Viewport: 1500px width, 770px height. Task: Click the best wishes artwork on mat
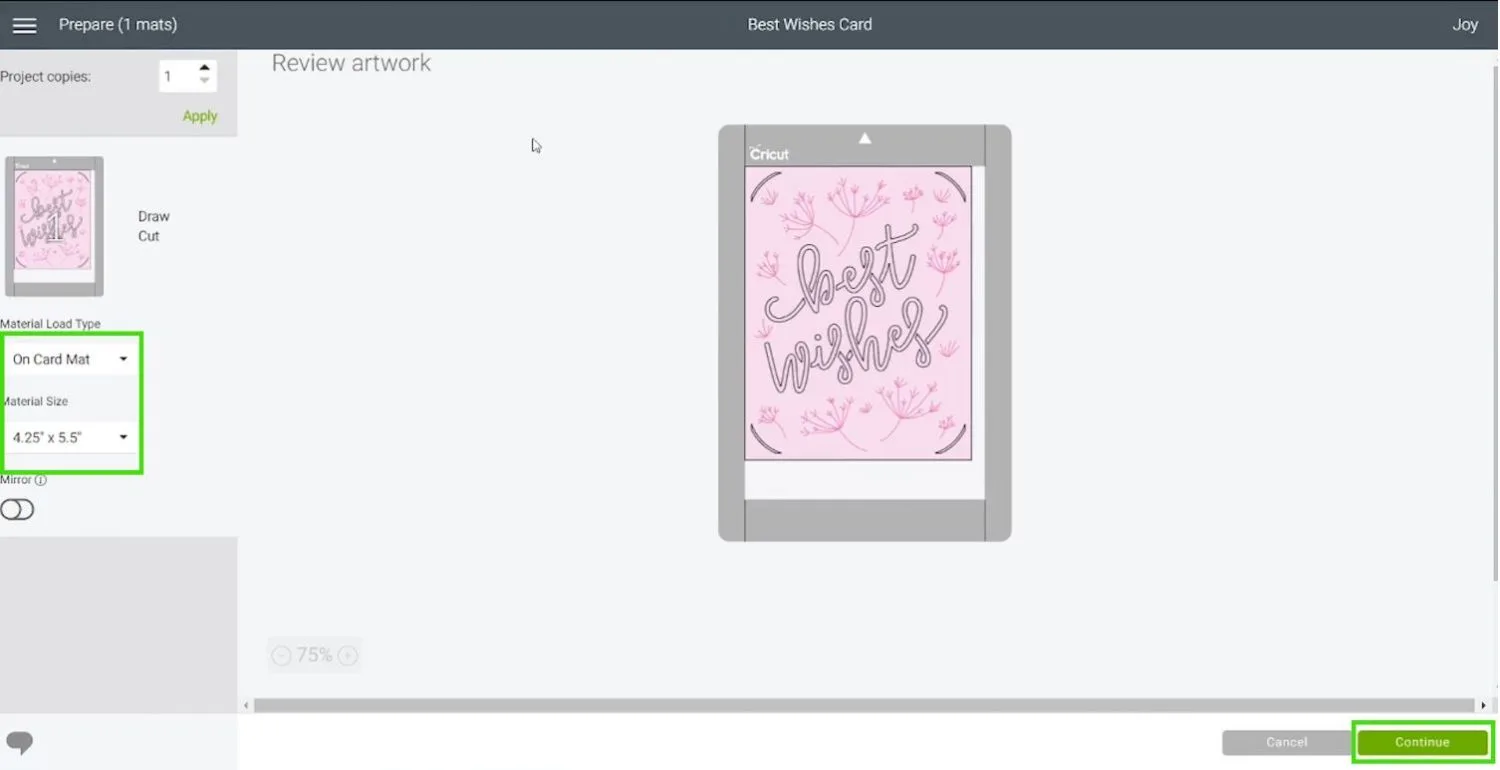pyautogui.click(x=858, y=313)
